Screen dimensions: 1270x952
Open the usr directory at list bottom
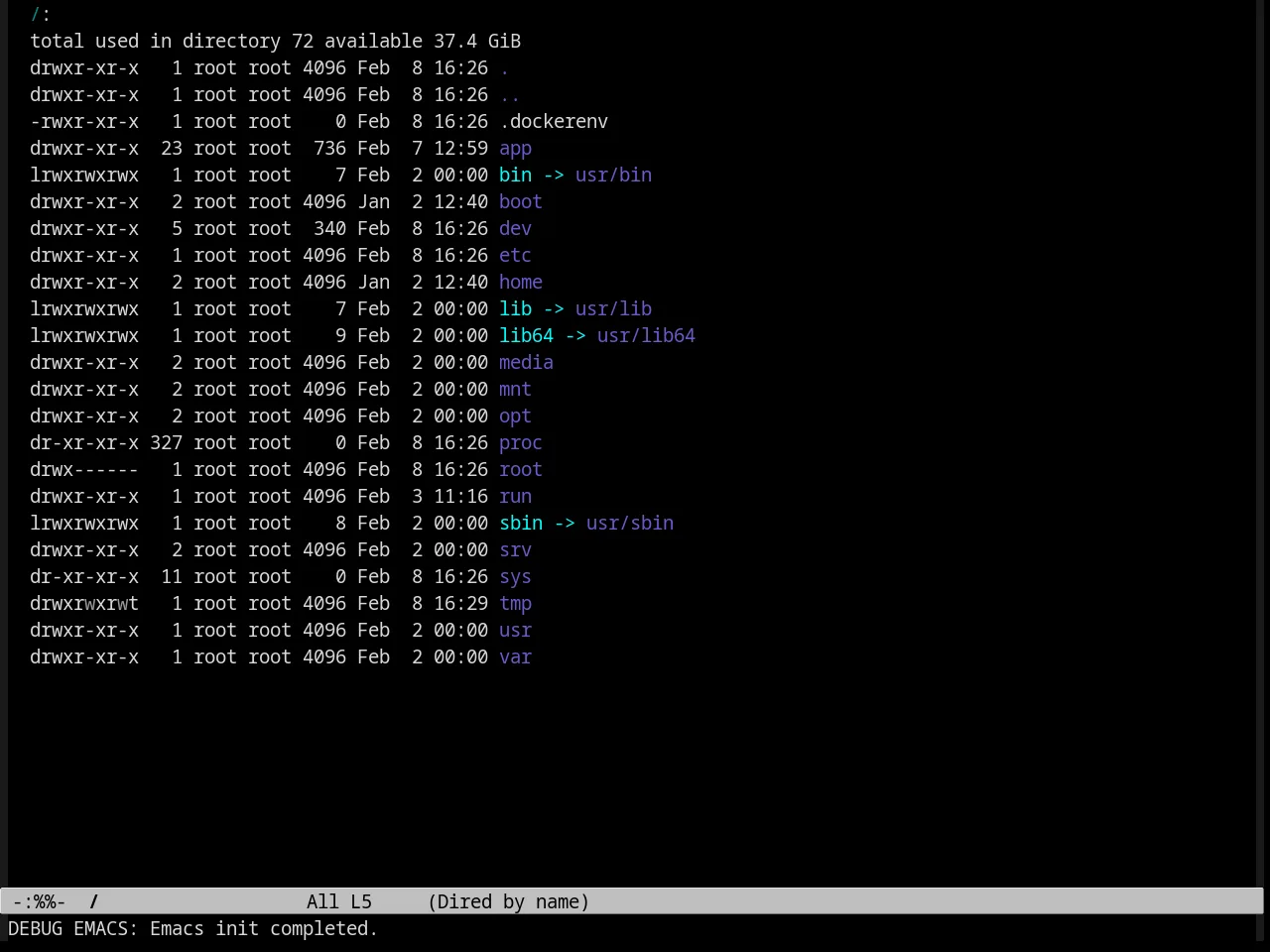515,630
